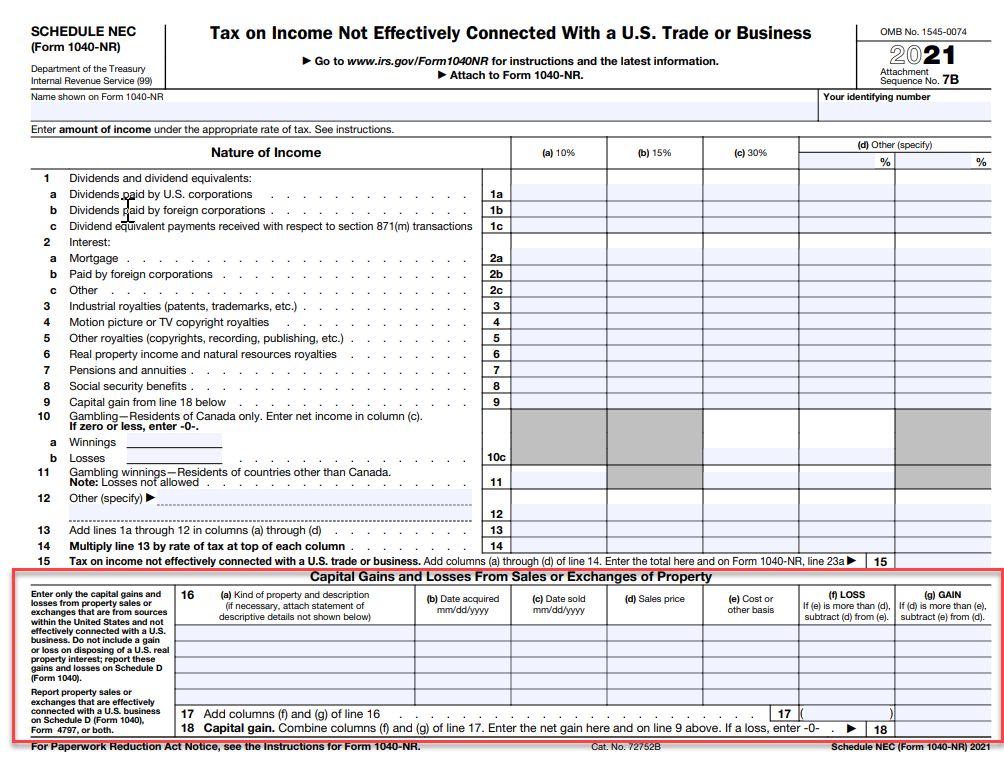
Task: Select line 10c field in 30% column
Action: click(750, 456)
